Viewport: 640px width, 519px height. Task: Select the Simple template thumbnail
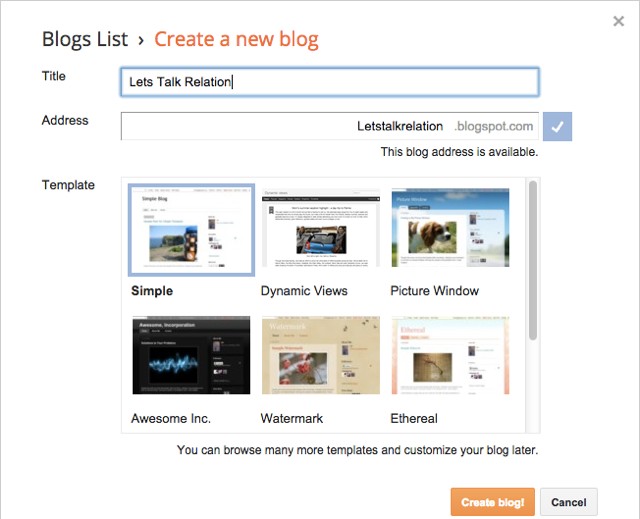click(x=191, y=231)
